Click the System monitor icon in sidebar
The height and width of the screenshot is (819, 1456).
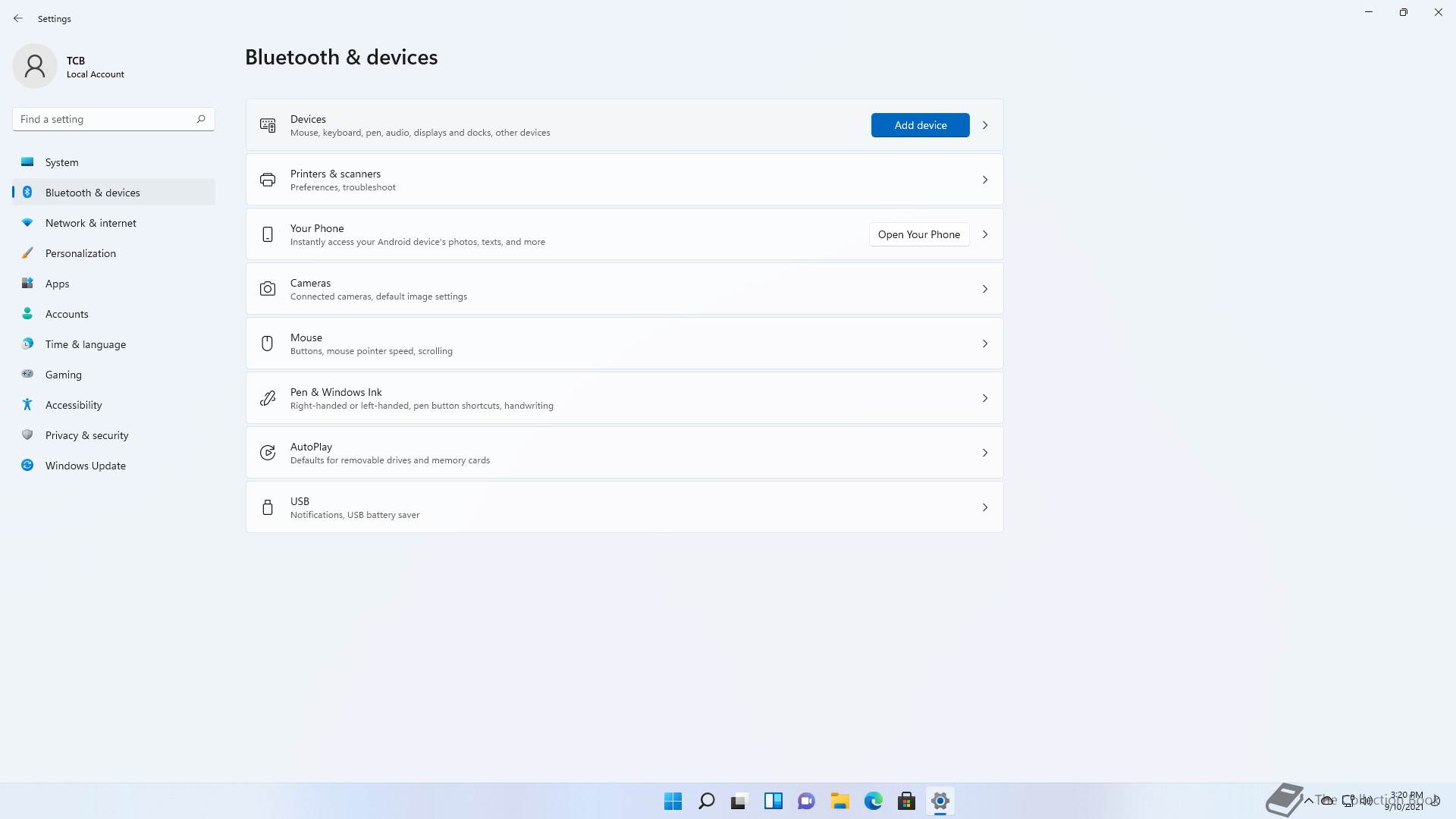click(x=27, y=162)
